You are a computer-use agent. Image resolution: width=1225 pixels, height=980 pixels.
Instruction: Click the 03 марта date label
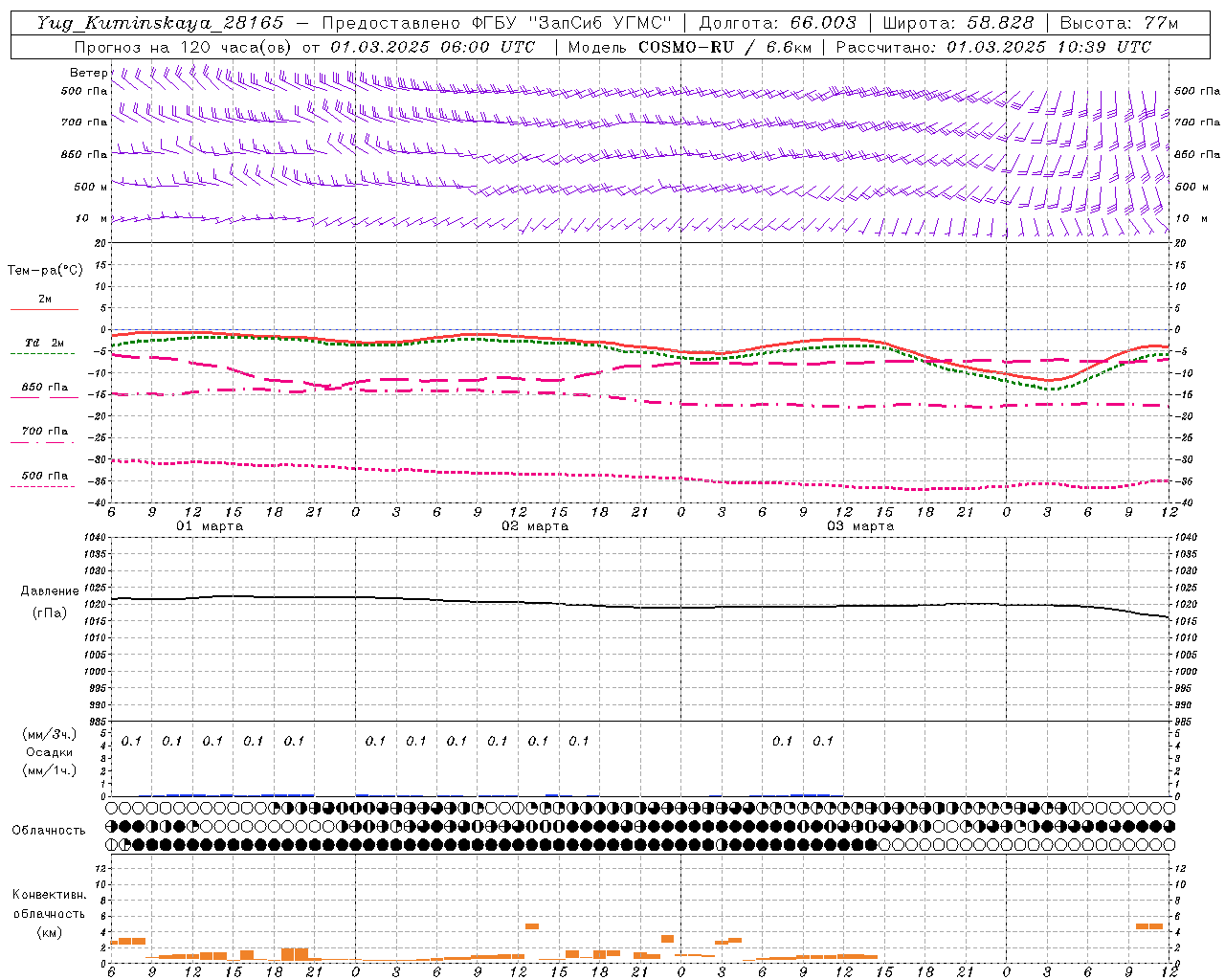click(861, 526)
